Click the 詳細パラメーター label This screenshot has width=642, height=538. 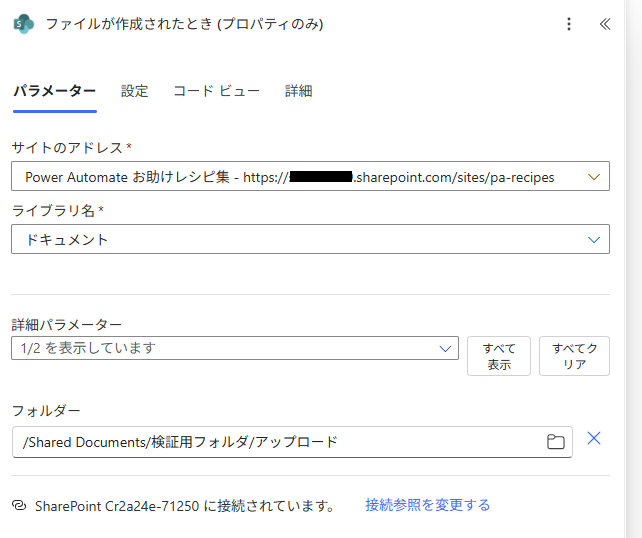67,325
